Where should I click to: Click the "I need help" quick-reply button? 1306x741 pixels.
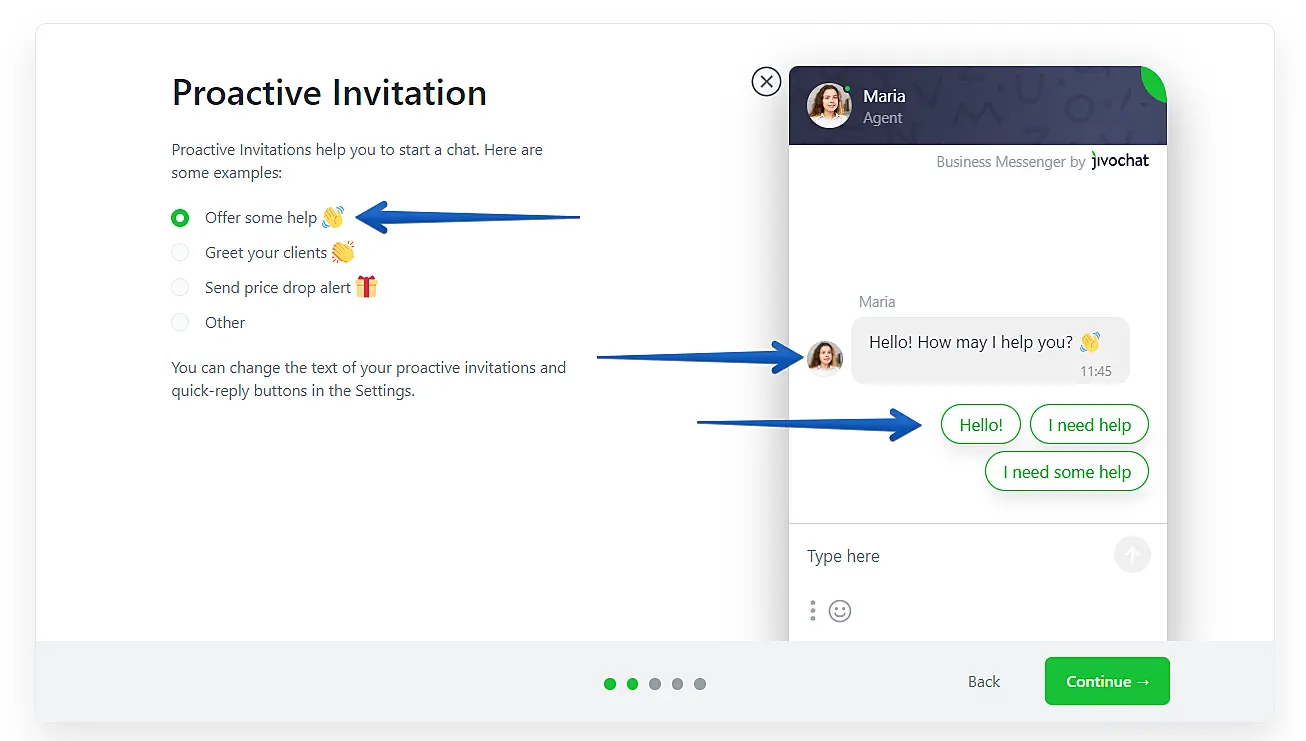point(1090,425)
